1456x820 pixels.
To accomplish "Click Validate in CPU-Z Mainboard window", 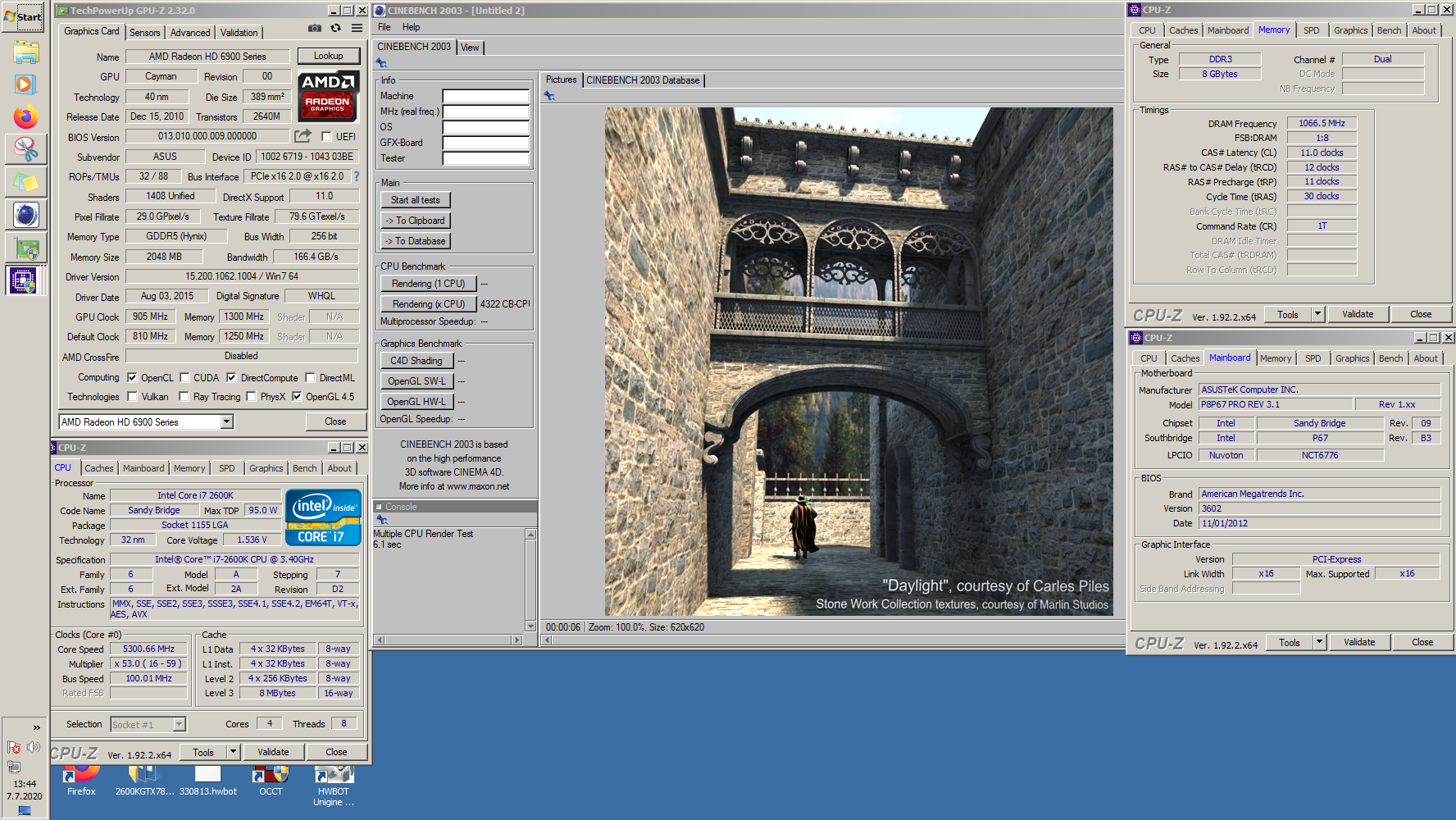I will (1359, 642).
